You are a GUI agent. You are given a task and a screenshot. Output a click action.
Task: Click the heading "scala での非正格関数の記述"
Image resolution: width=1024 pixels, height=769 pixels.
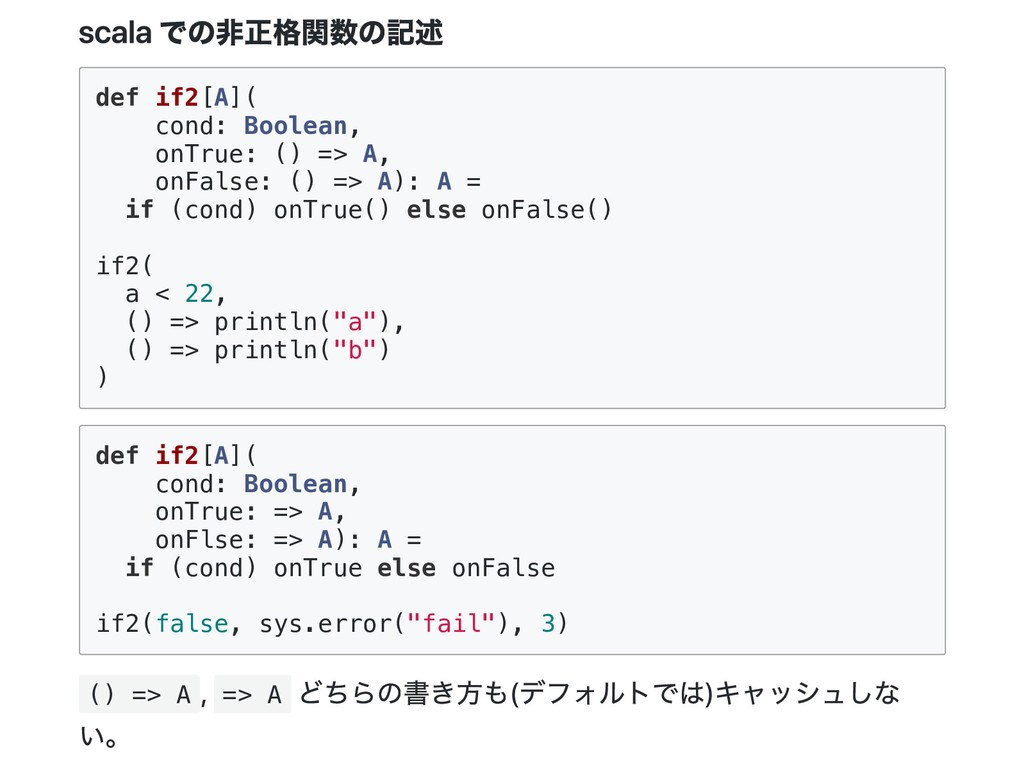click(260, 35)
